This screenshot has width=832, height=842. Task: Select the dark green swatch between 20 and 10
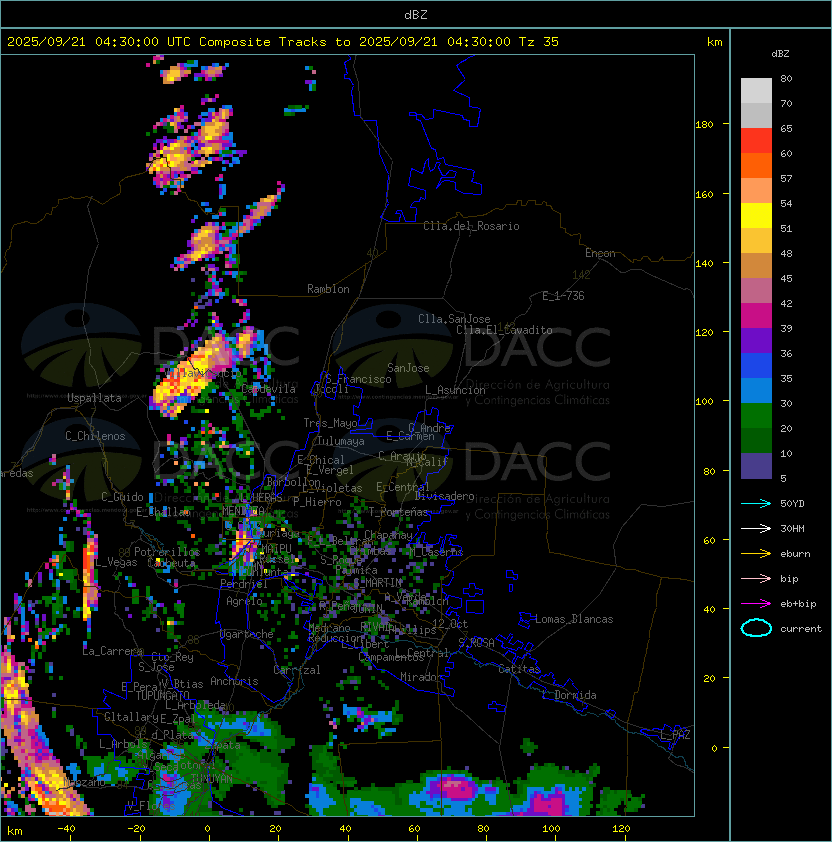756,440
